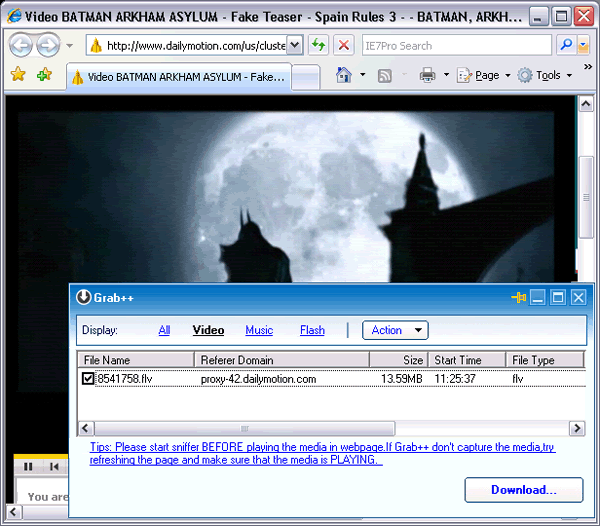The width and height of the screenshot is (600, 526).
Task: Sort by Size column header
Action: coord(399,360)
